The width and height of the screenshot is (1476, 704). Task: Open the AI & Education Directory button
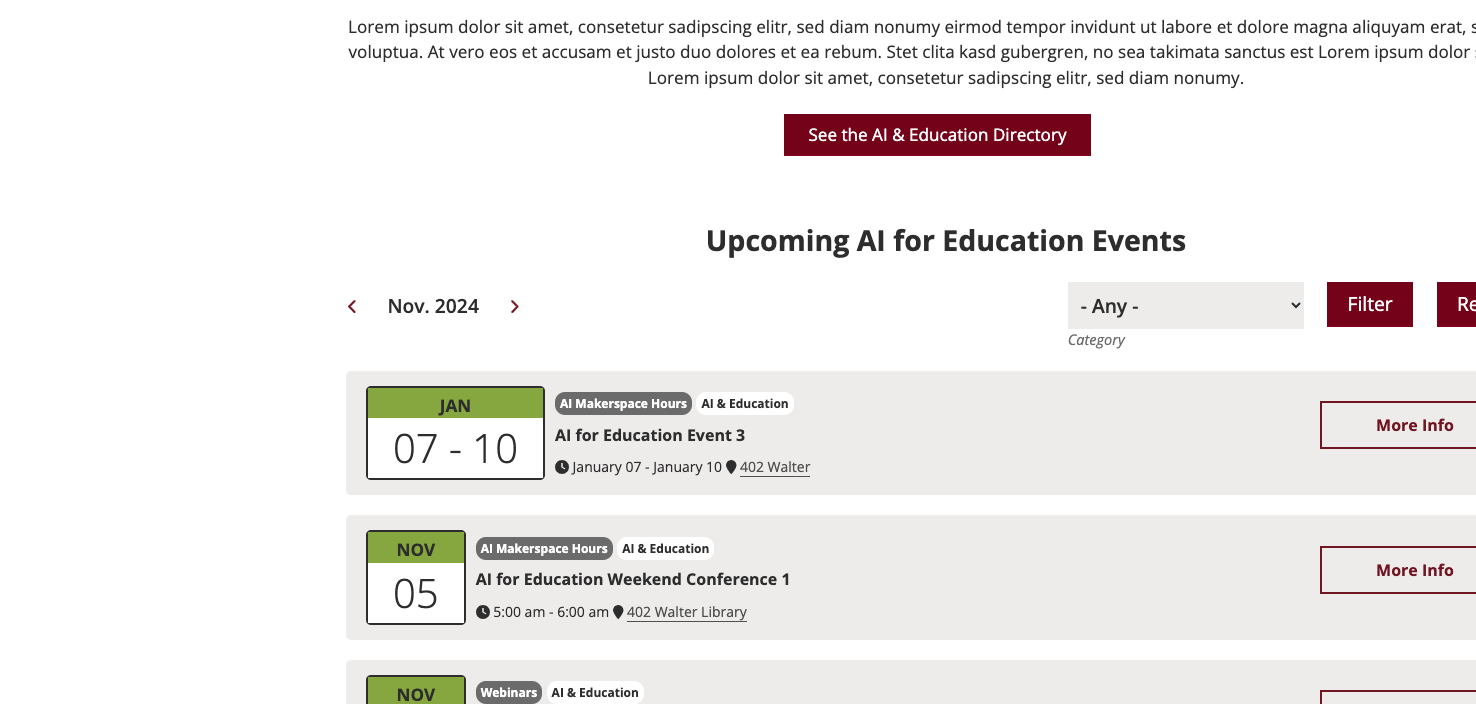(x=937, y=135)
